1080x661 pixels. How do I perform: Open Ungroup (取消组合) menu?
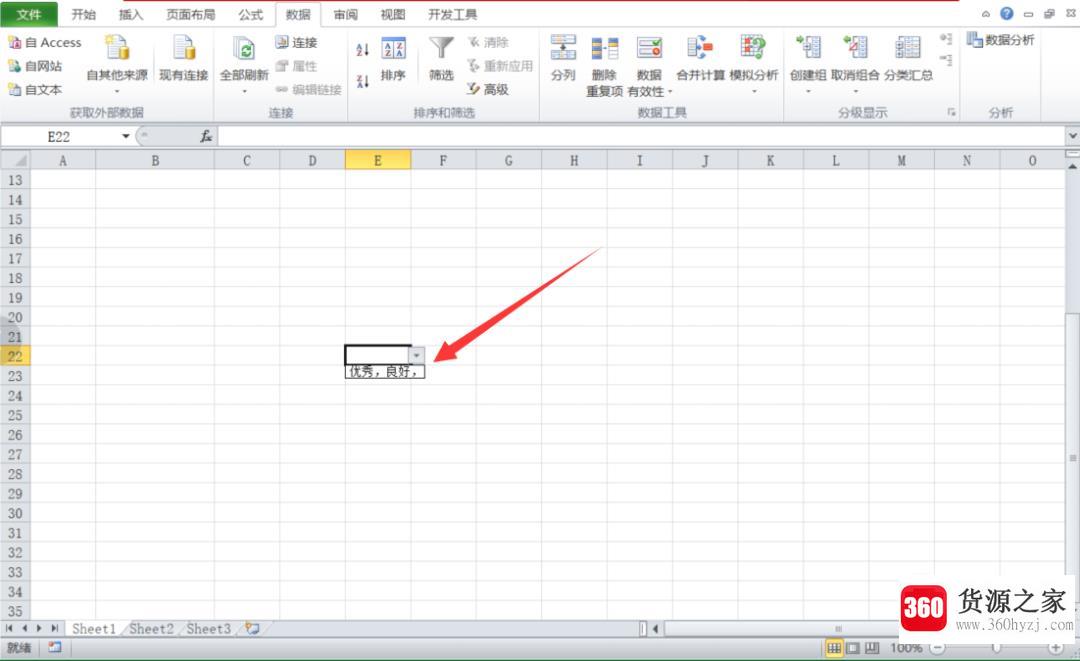(x=855, y=65)
